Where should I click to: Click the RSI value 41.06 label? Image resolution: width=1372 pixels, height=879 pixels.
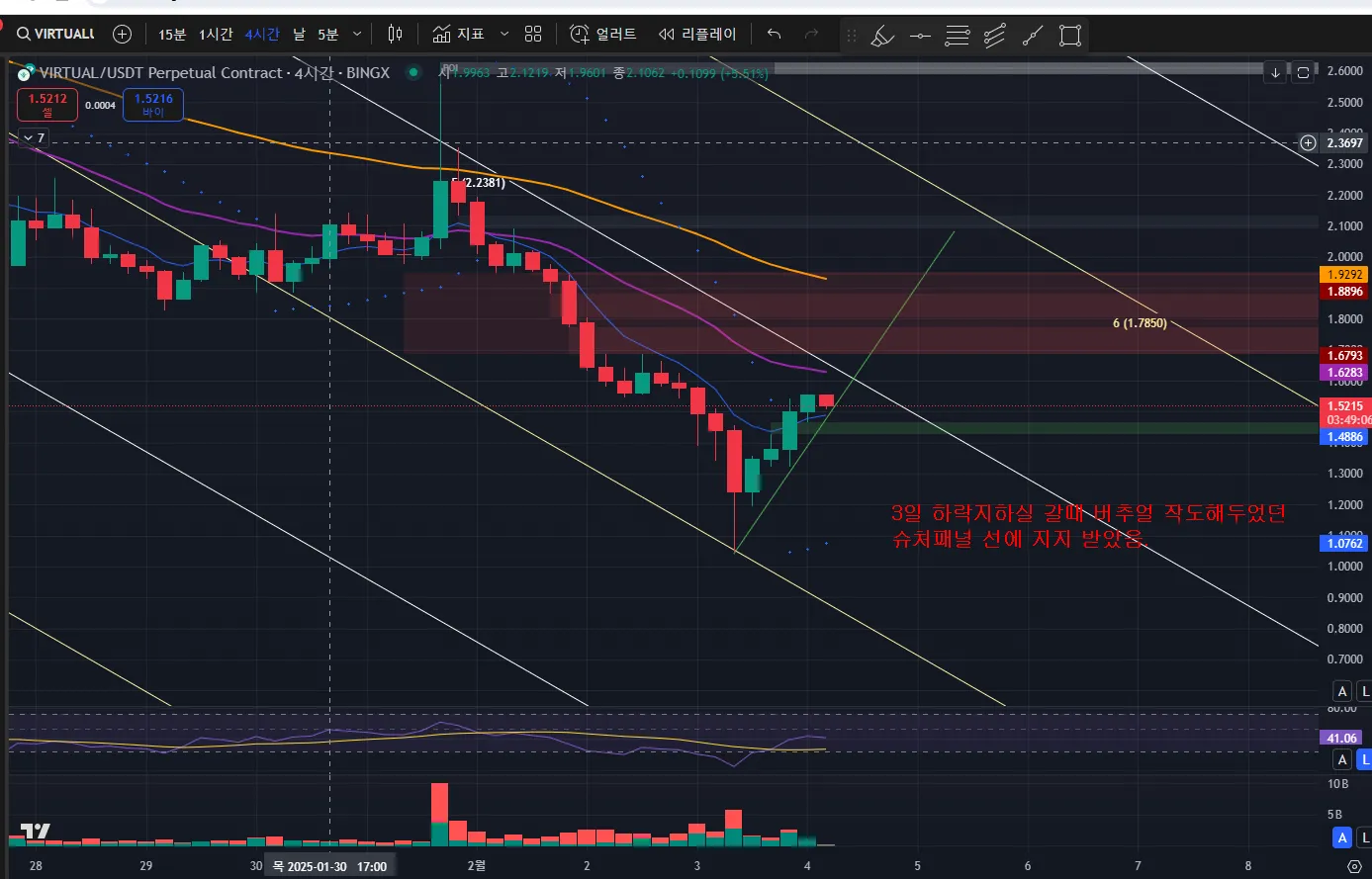(x=1341, y=738)
